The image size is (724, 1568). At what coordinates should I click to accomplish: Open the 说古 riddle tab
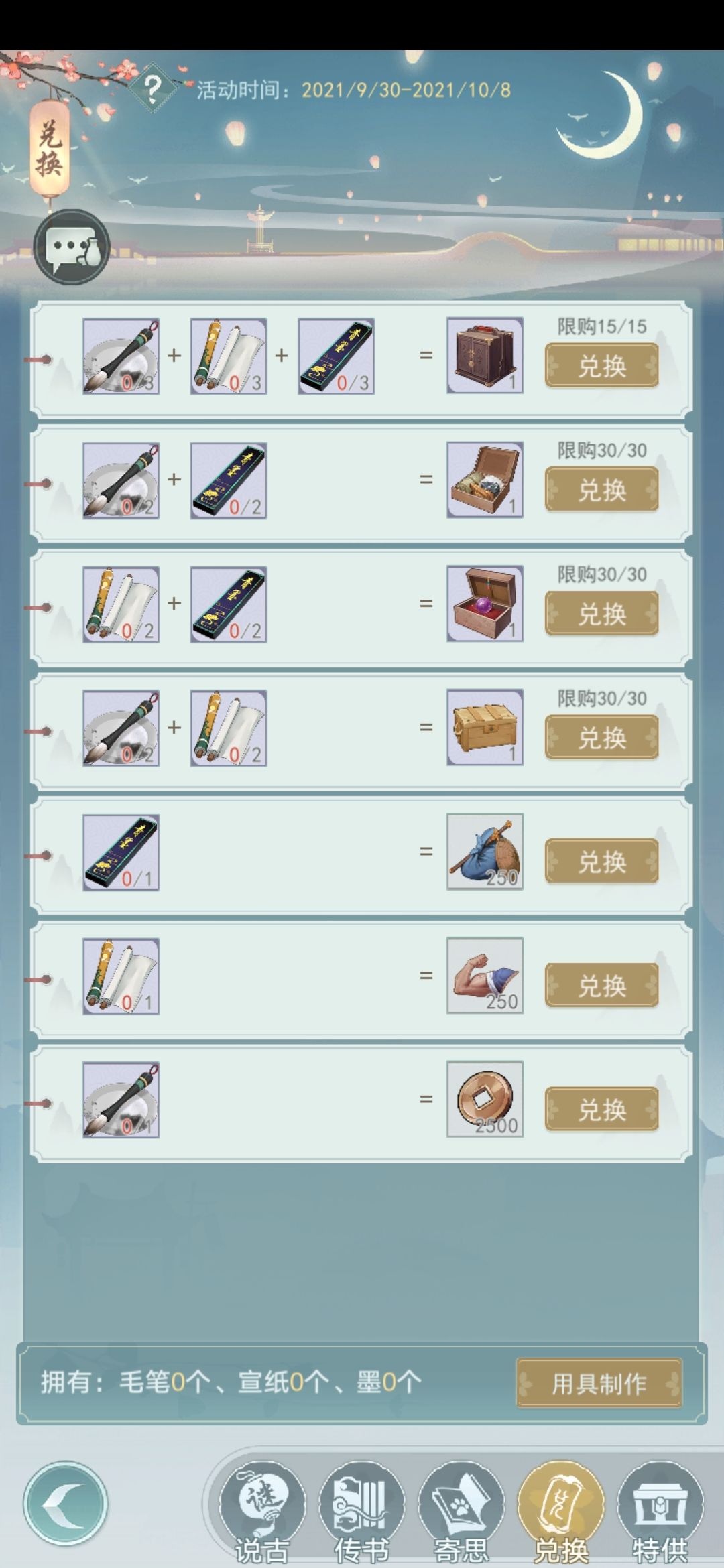click(x=262, y=1511)
